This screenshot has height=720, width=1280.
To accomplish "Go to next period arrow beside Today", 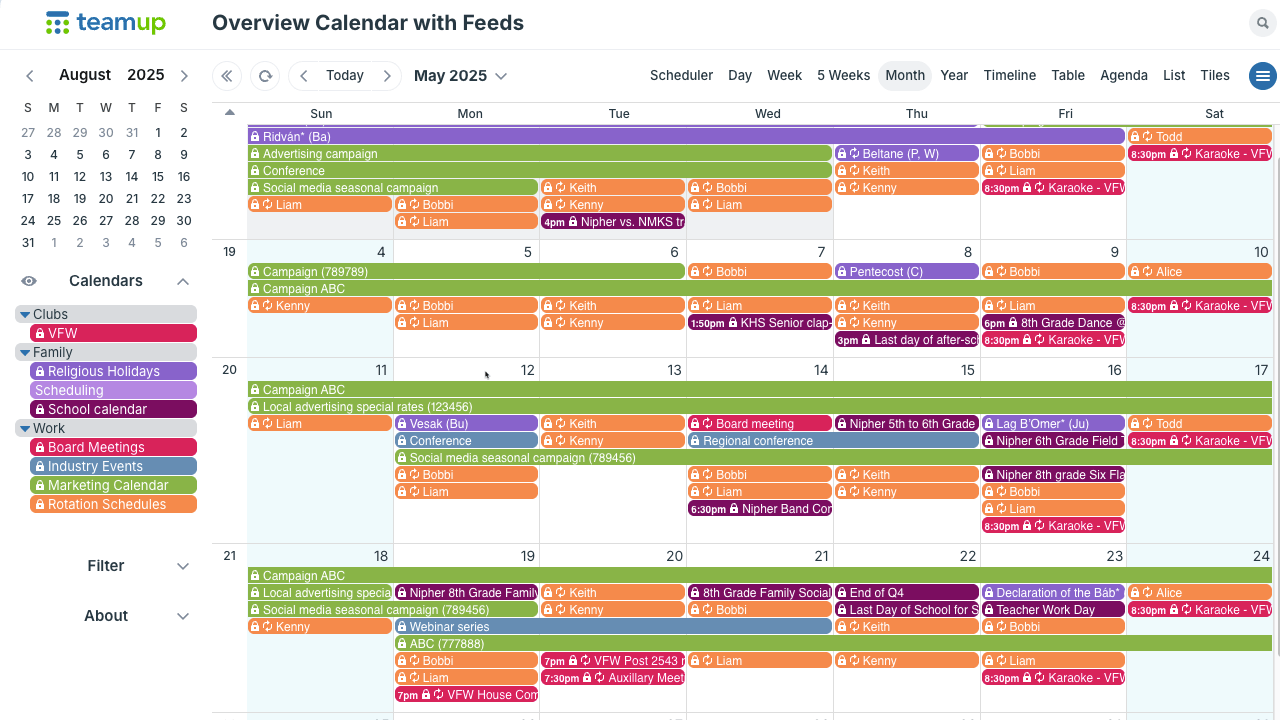I will pyautogui.click(x=387, y=76).
